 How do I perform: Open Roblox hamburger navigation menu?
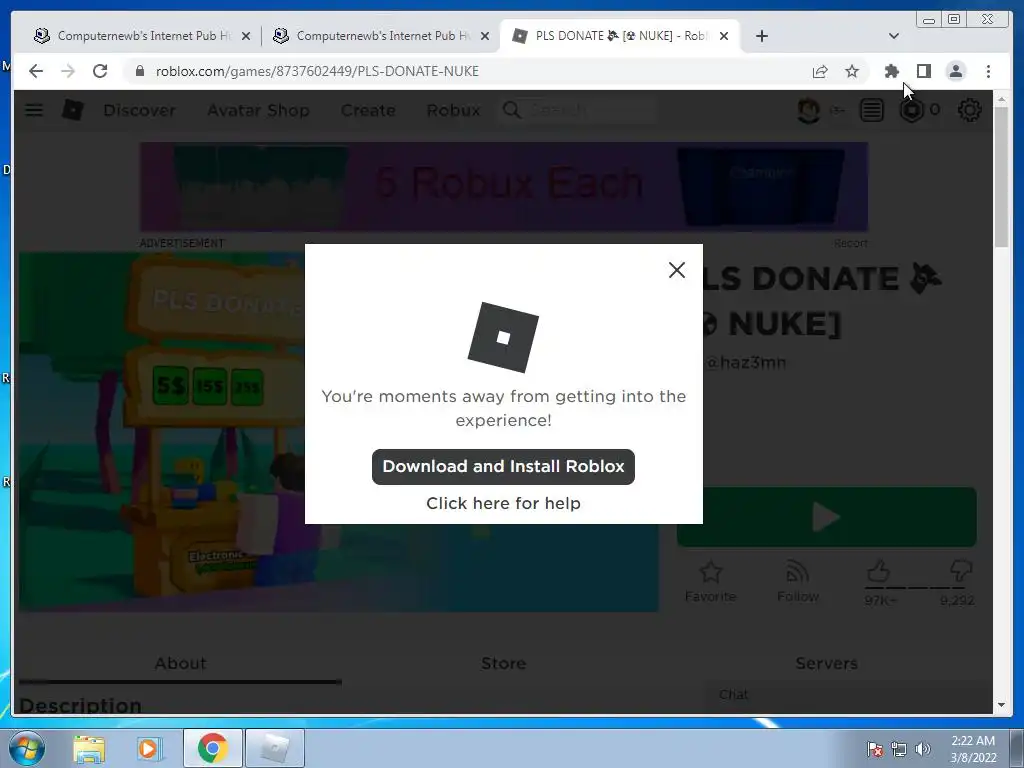coord(34,110)
